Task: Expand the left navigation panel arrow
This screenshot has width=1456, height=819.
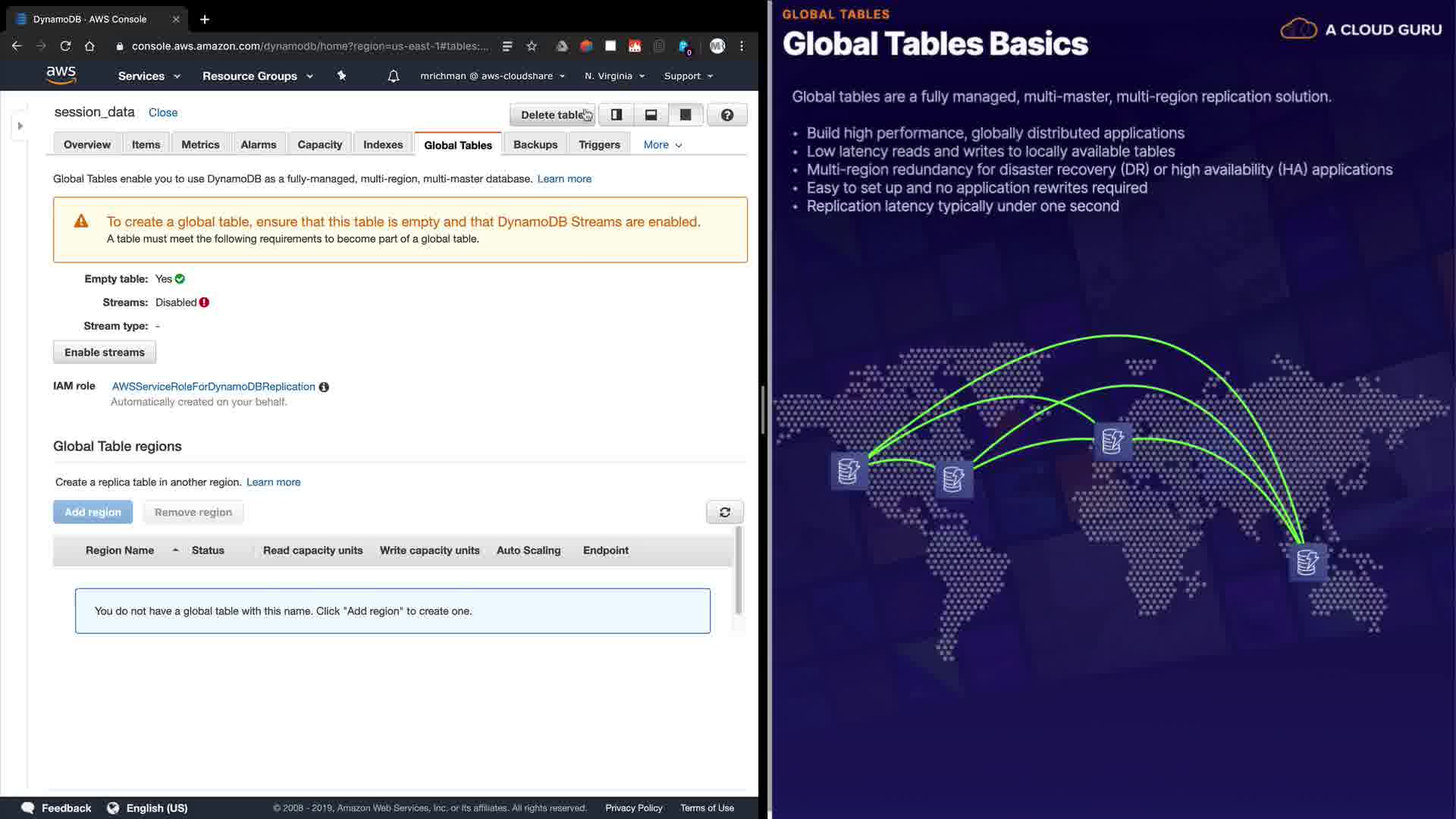Action: tap(20, 126)
